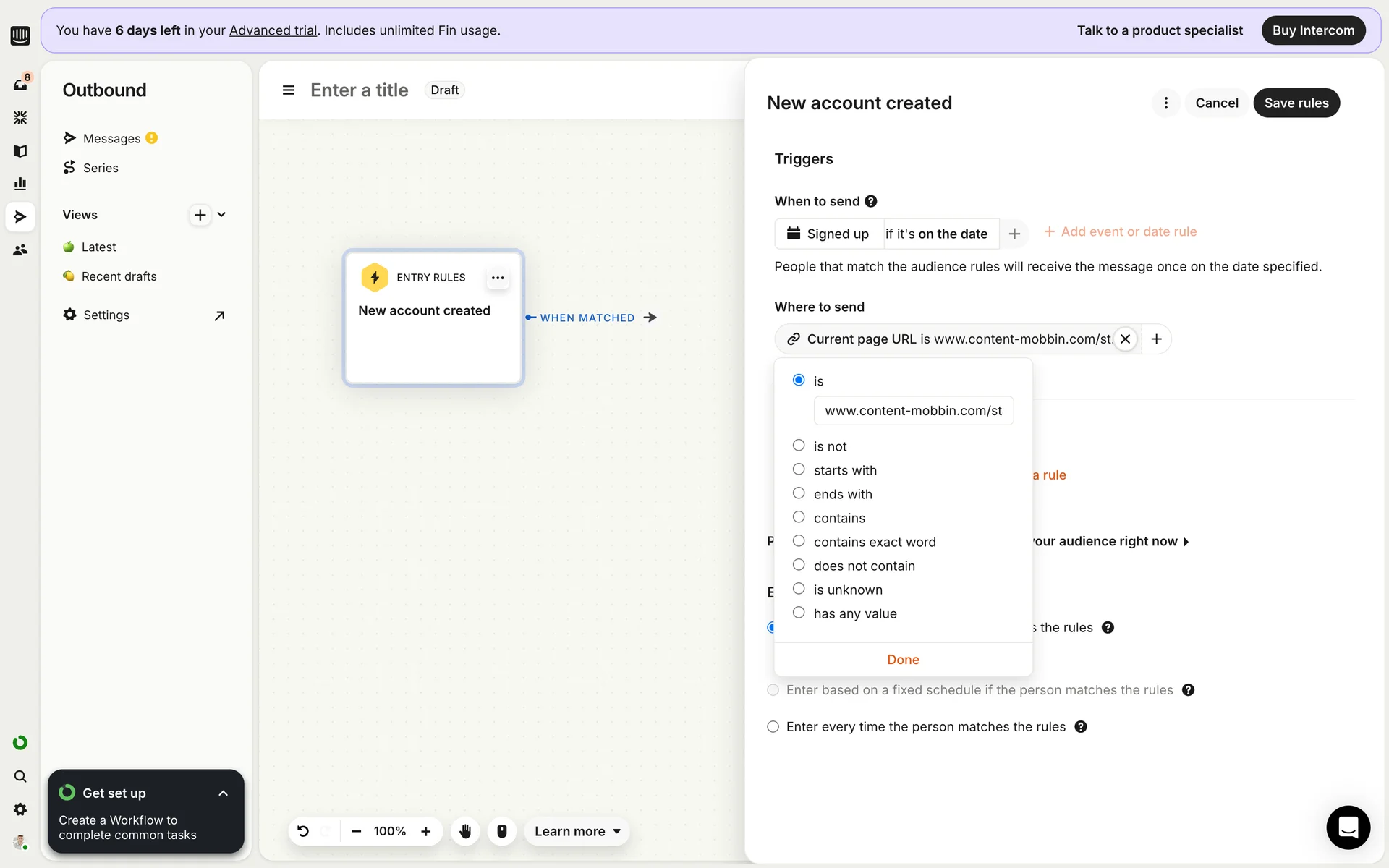1389x868 pixels.
Task: Choose 'Enter every time the person matches' option
Action: click(x=773, y=726)
